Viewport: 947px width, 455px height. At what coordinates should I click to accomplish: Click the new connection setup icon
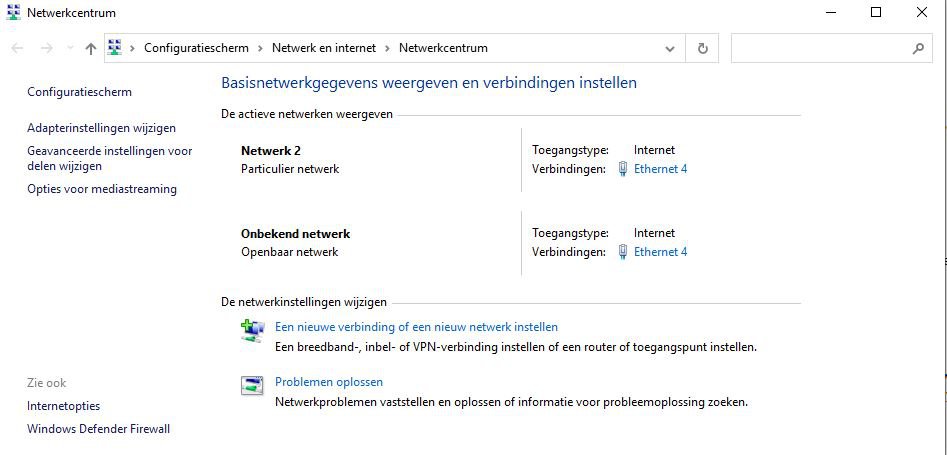(x=252, y=332)
